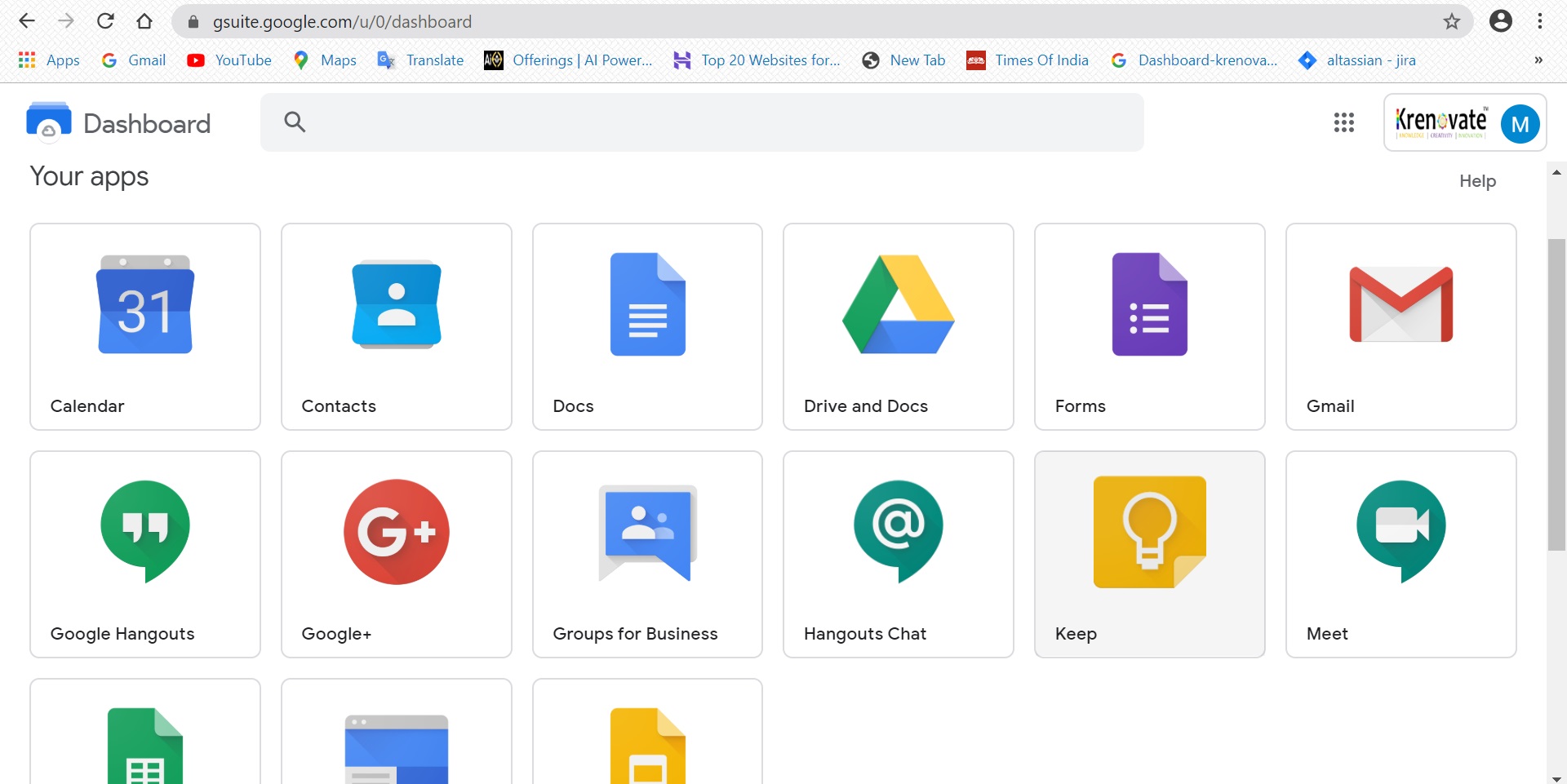Open the Krenovate account avatar M
The height and width of the screenshot is (784, 1567).
[x=1520, y=124]
